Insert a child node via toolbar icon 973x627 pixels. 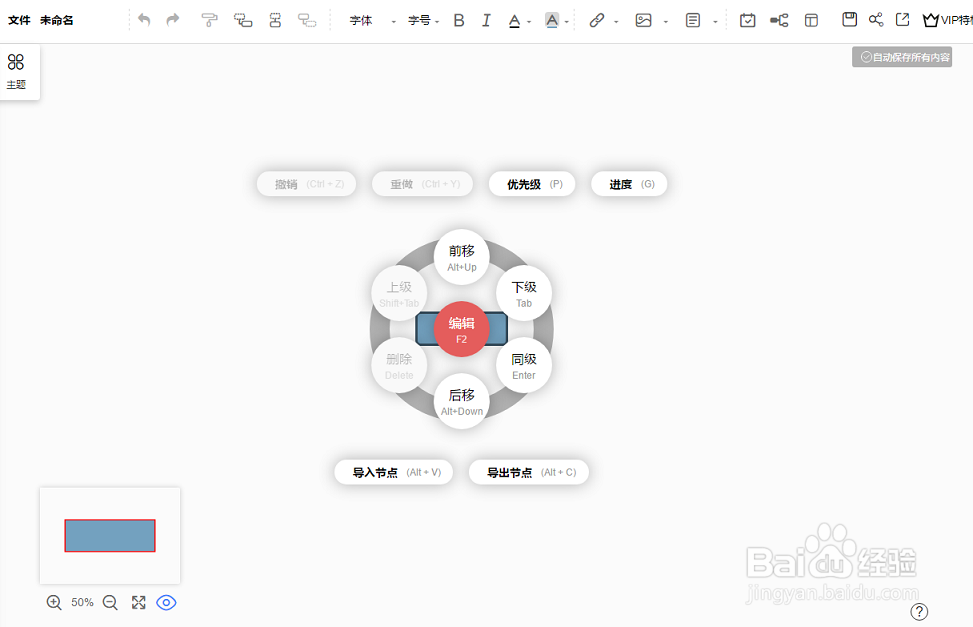(243, 20)
